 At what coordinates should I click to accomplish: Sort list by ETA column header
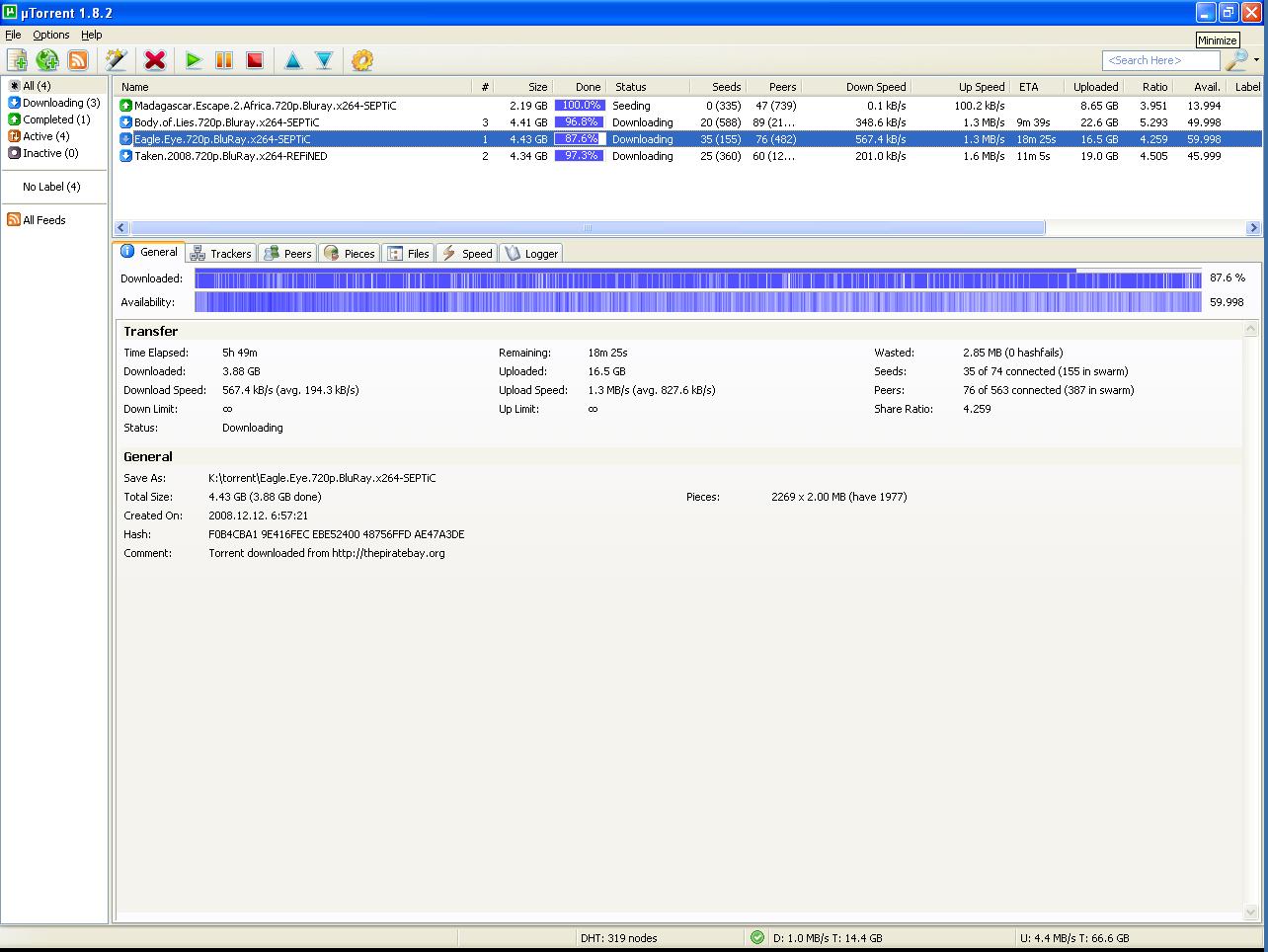point(1035,87)
